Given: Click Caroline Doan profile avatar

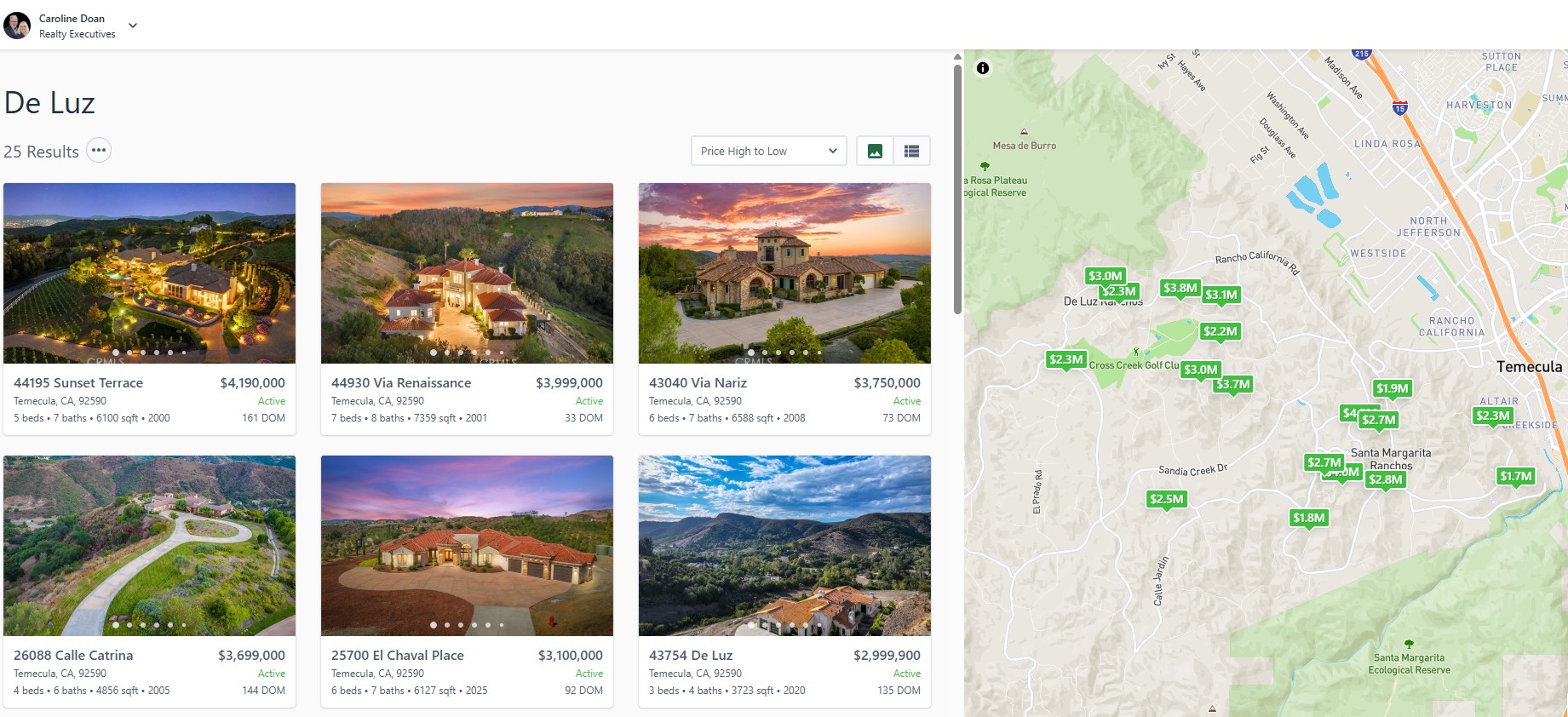Looking at the screenshot, I should tap(17, 26).
